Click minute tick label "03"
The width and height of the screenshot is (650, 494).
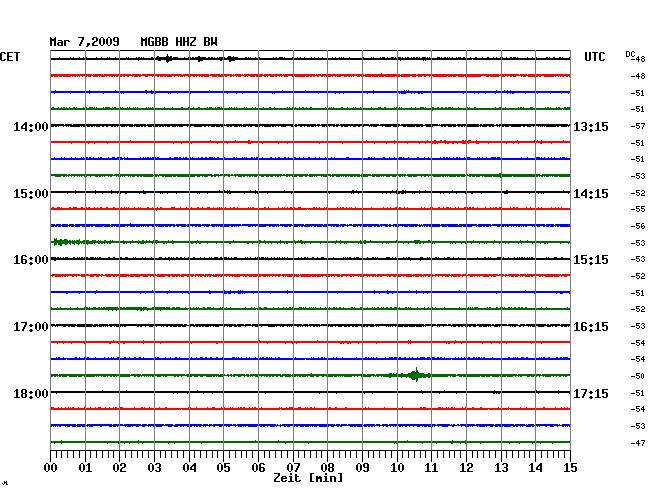(x=154, y=468)
